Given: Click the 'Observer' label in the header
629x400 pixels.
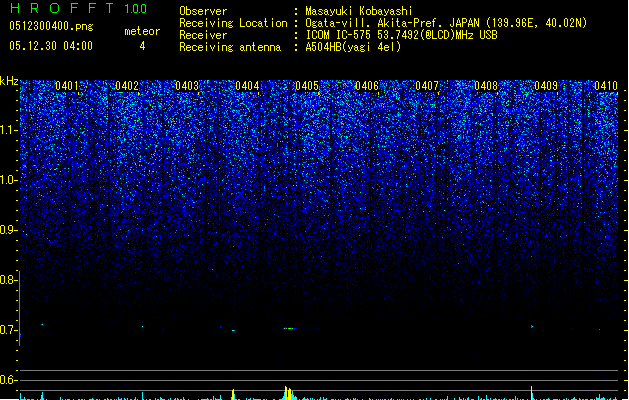Looking at the screenshot, I should (203, 11).
